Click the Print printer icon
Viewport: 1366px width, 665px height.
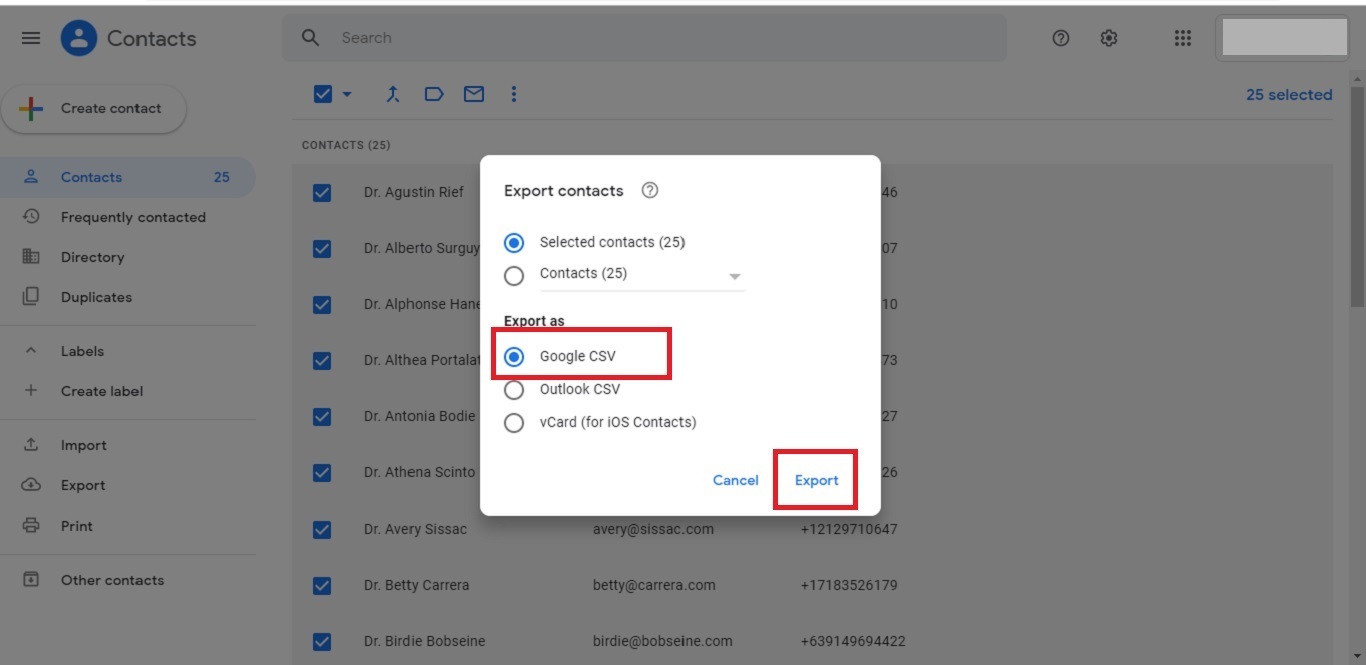click(31, 525)
